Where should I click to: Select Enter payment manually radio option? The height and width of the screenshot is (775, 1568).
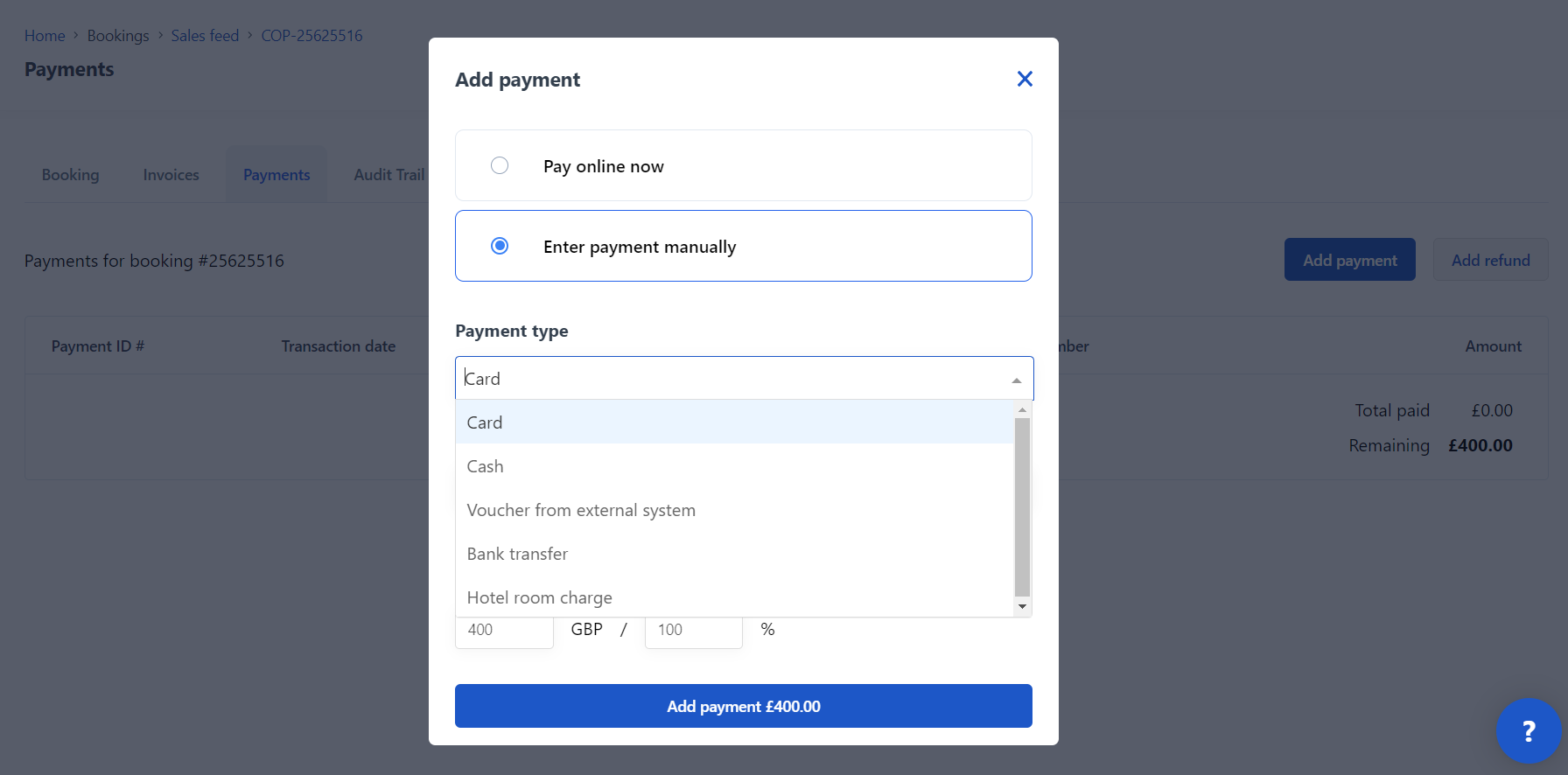tap(500, 246)
